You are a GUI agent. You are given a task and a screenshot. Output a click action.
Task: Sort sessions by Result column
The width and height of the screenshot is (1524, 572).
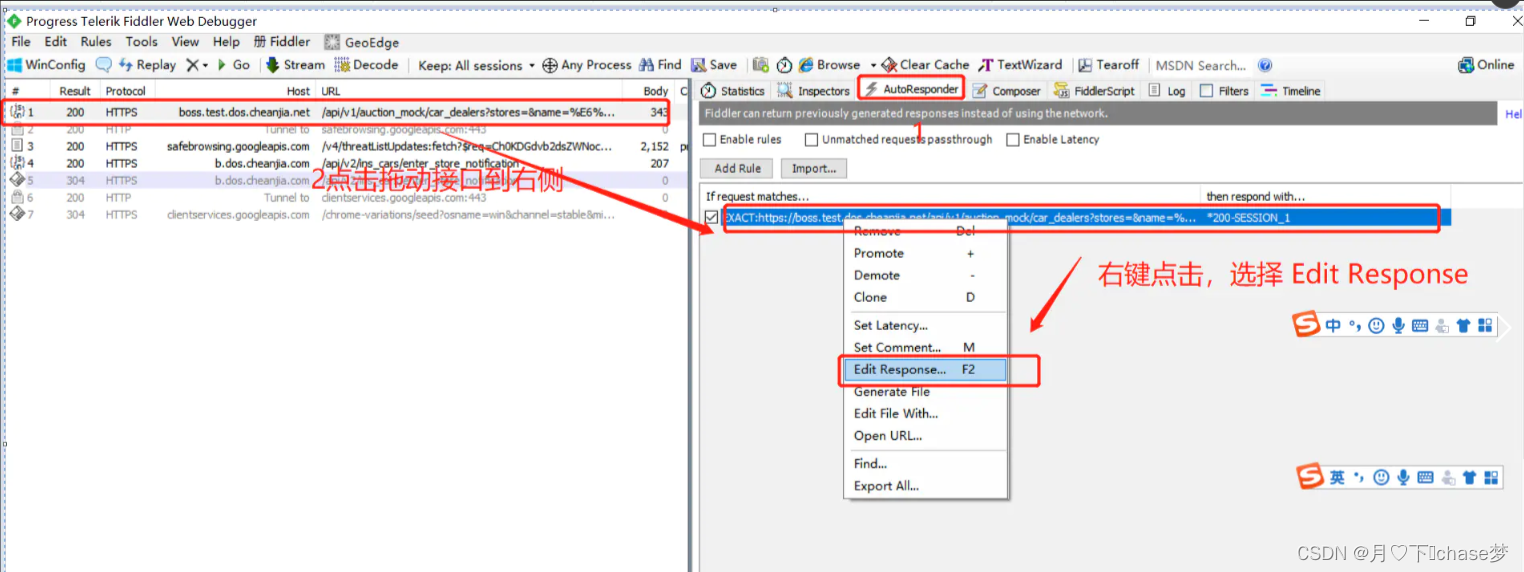tap(75, 91)
